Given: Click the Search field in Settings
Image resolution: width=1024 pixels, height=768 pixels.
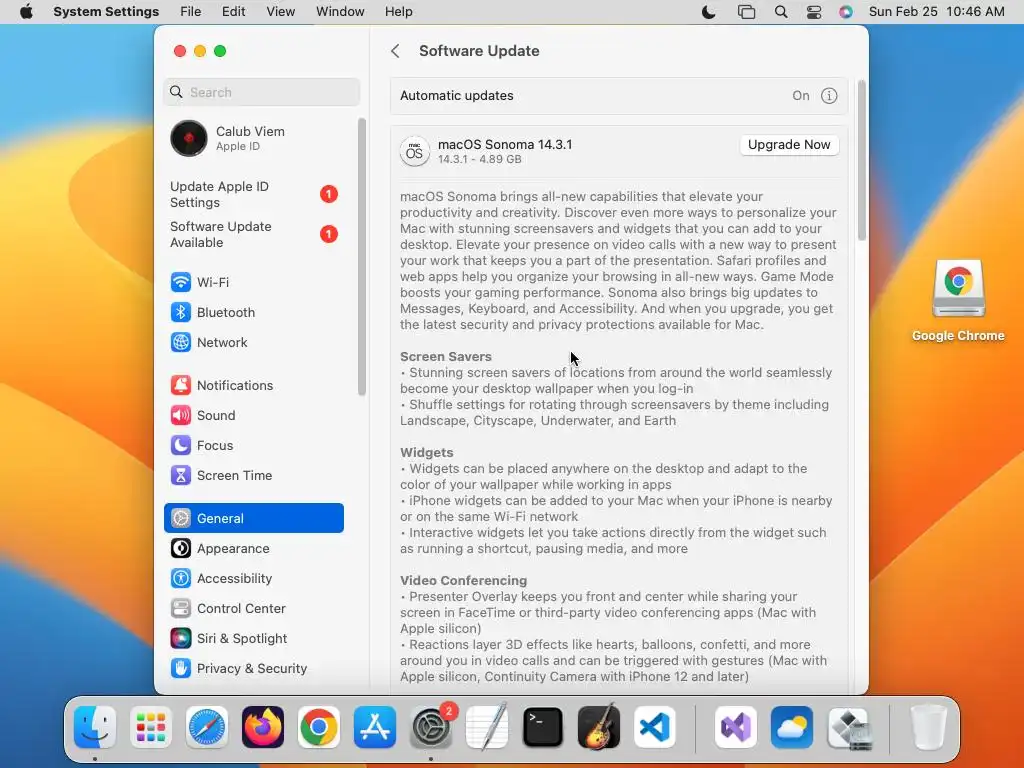Looking at the screenshot, I should [261, 92].
